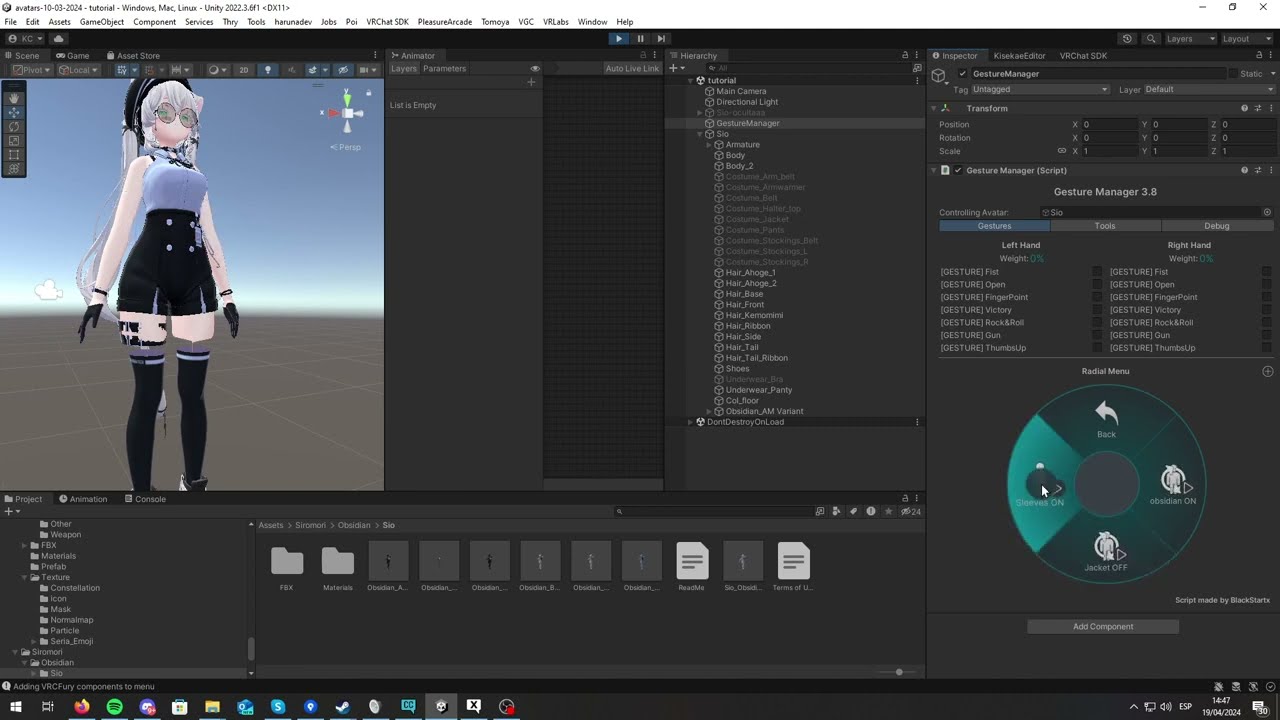Toggle Left Hand Fist gesture checkbox

(x=1097, y=272)
